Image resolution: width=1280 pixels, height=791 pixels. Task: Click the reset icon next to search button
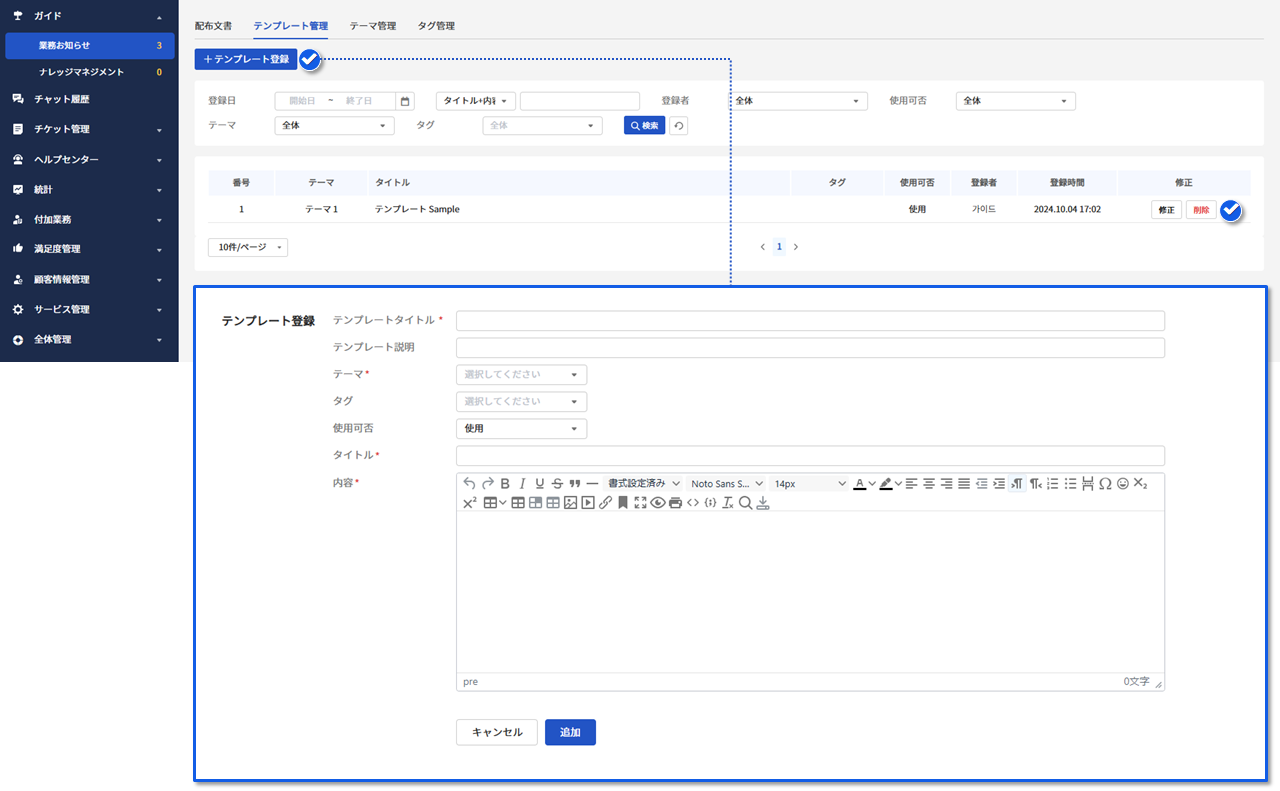[678, 126]
